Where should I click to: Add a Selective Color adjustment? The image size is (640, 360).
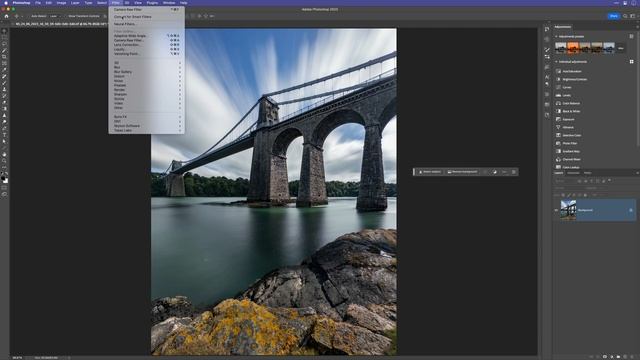[x=571, y=135]
